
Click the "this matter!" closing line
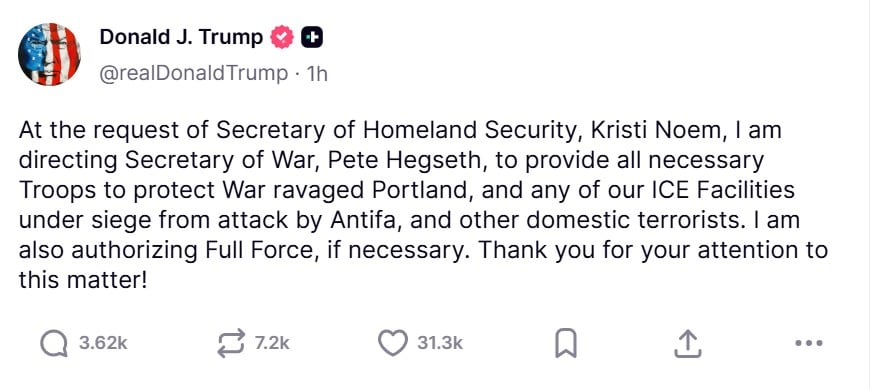pos(83,280)
